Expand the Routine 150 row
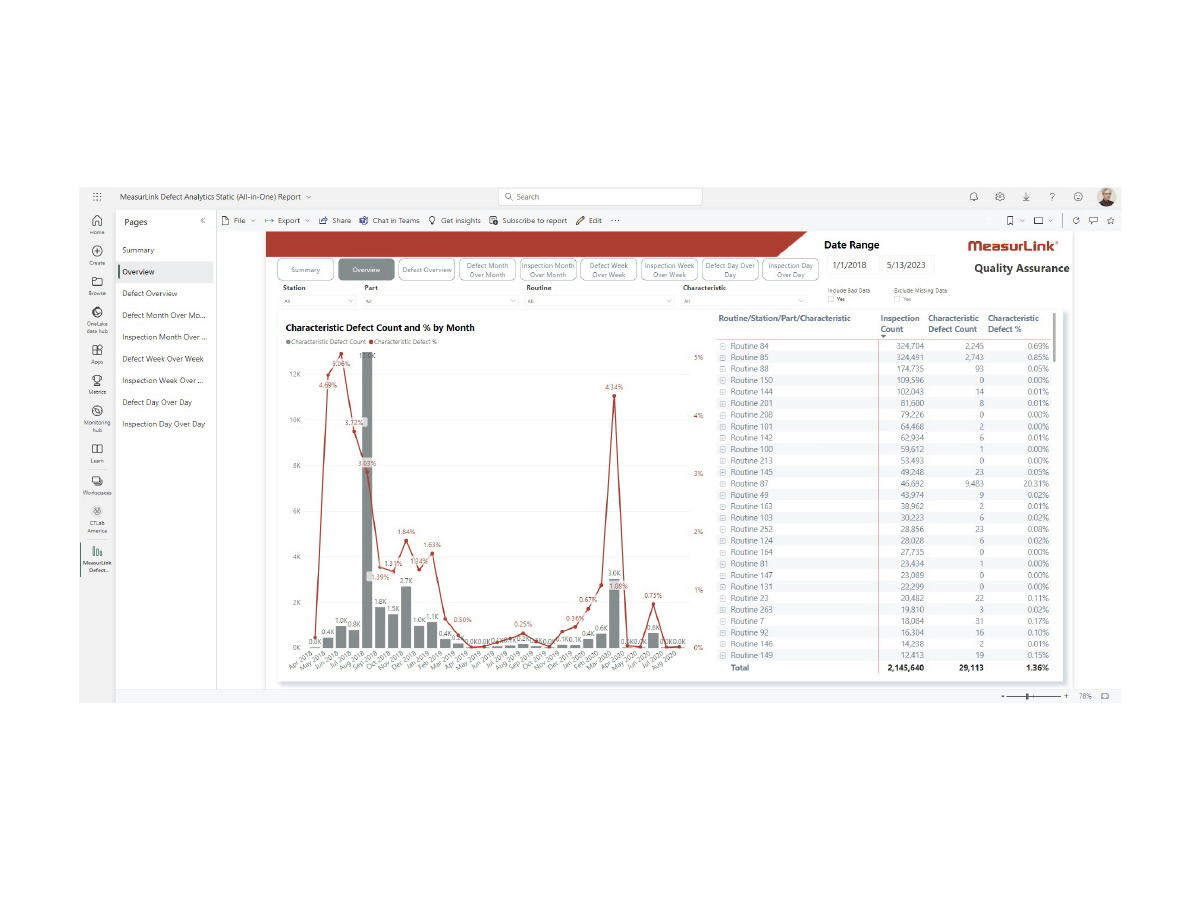The height and width of the screenshot is (900, 1200). click(723, 380)
